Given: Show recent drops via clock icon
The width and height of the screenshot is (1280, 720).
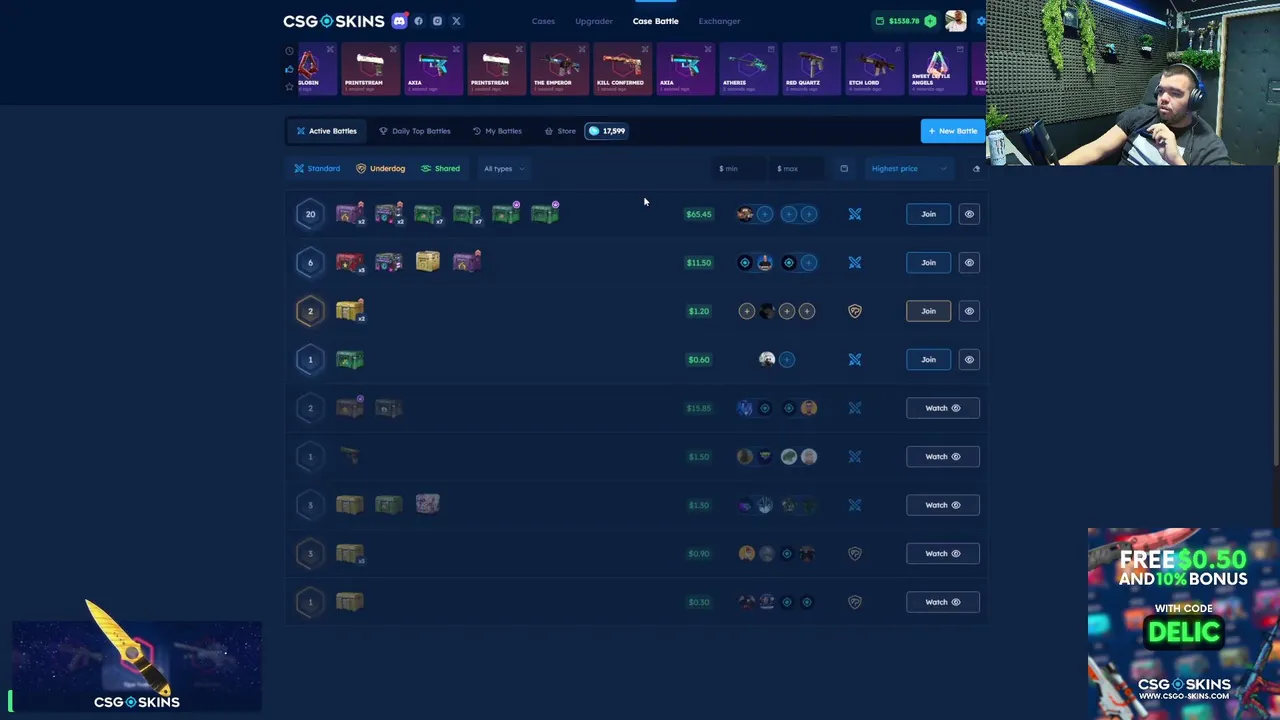Looking at the screenshot, I should coord(290,51).
